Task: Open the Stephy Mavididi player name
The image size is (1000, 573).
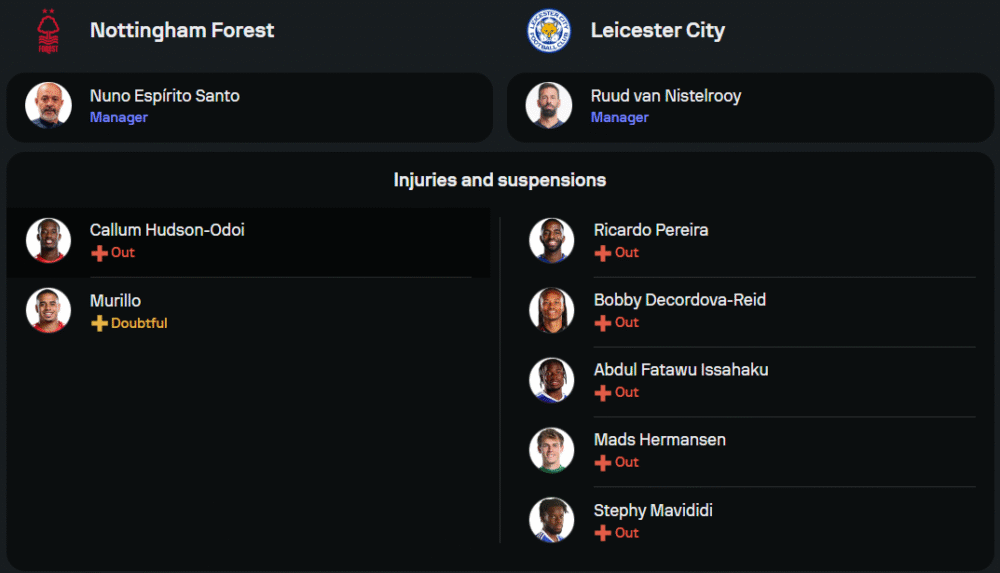Action: point(653,511)
